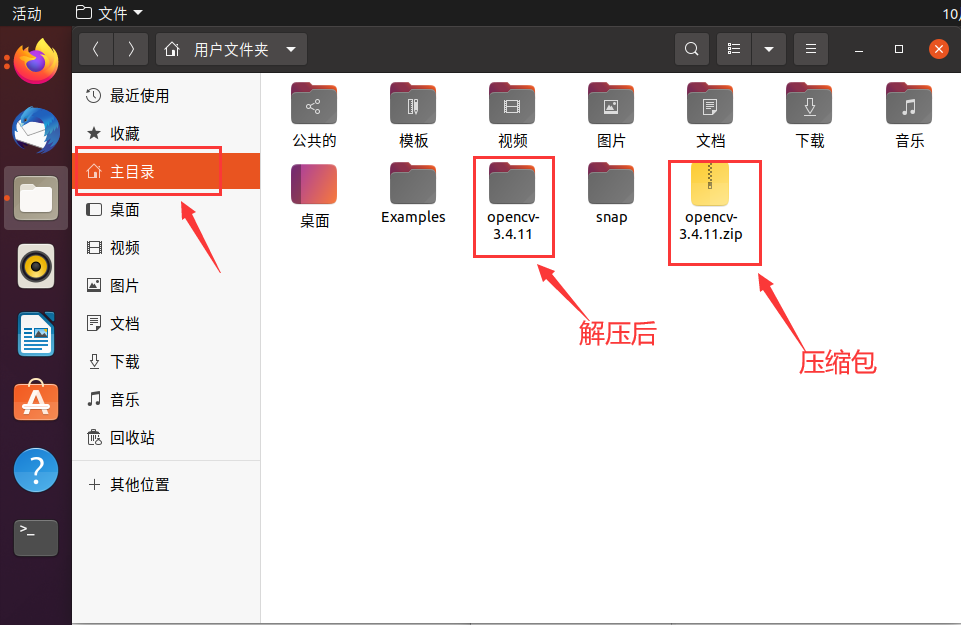Click the back navigation arrow
The width and height of the screenshot is (961, 625).
(x=96, y=48)
